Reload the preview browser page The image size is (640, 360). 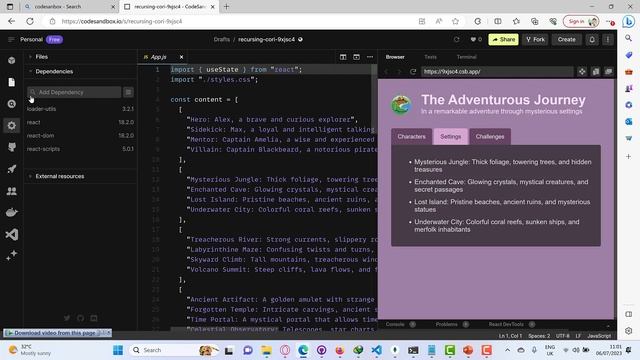(x=413, y=72)
